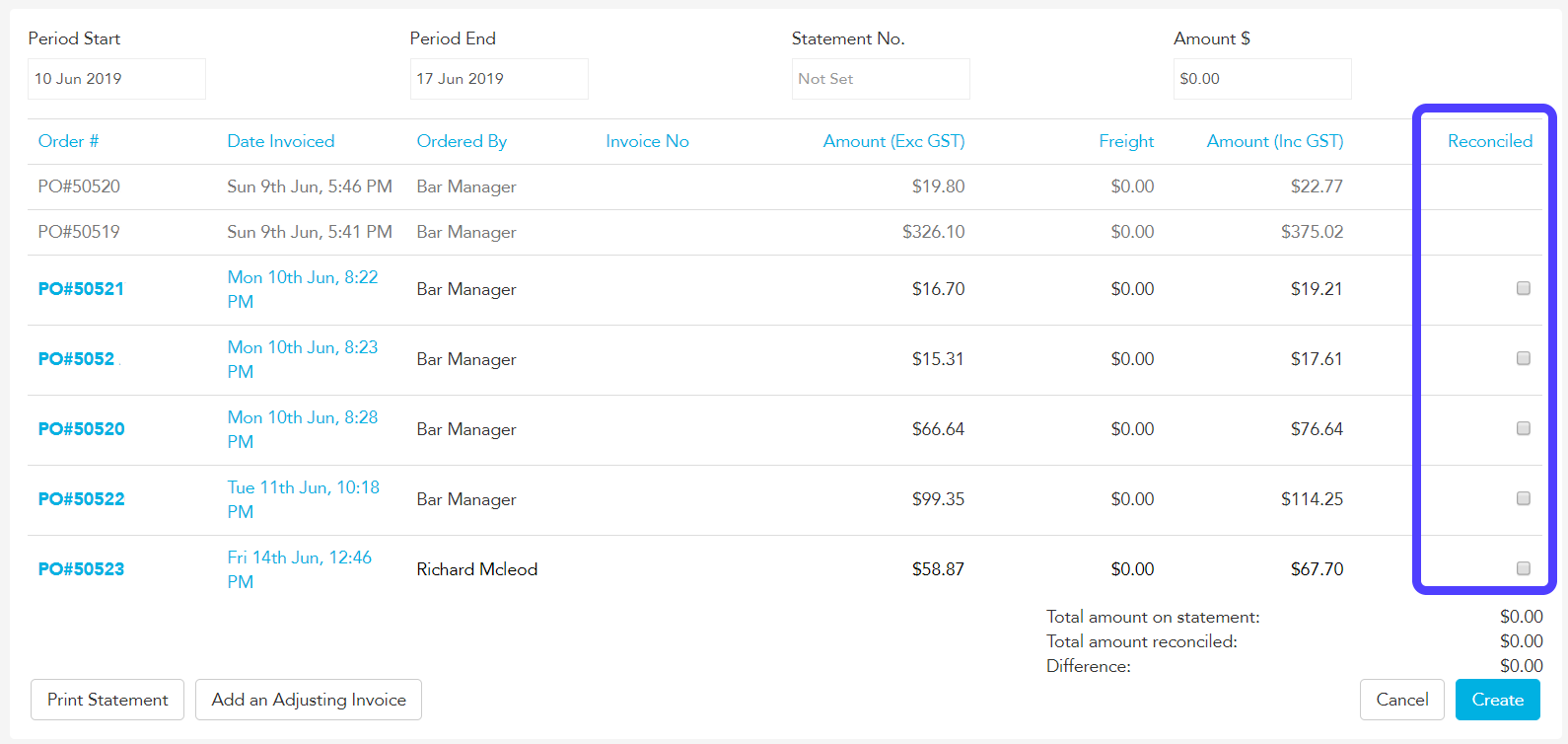
Task: Click amount $16.70 cell
Action: coord(938,289)
